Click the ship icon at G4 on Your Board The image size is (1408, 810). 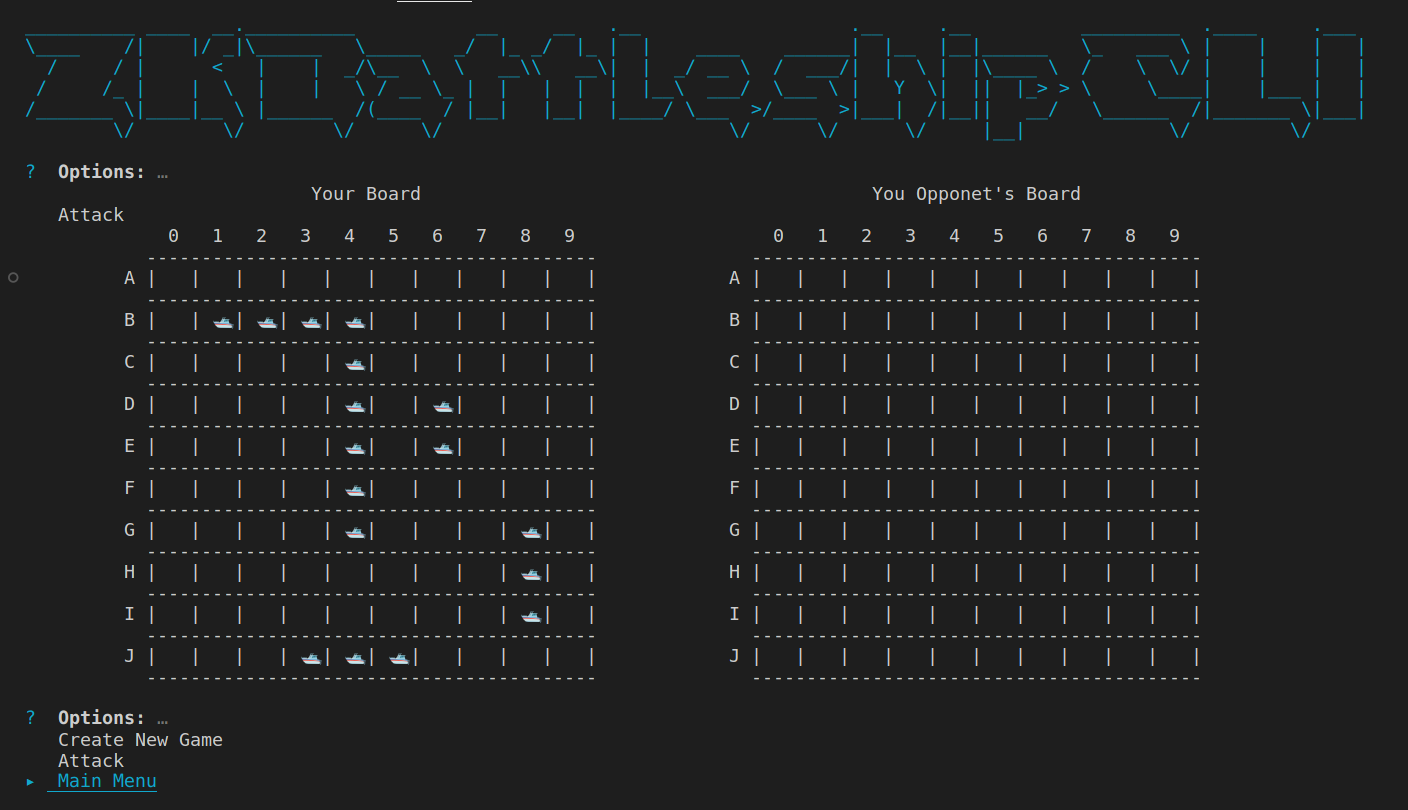click(x=355, y=532)
